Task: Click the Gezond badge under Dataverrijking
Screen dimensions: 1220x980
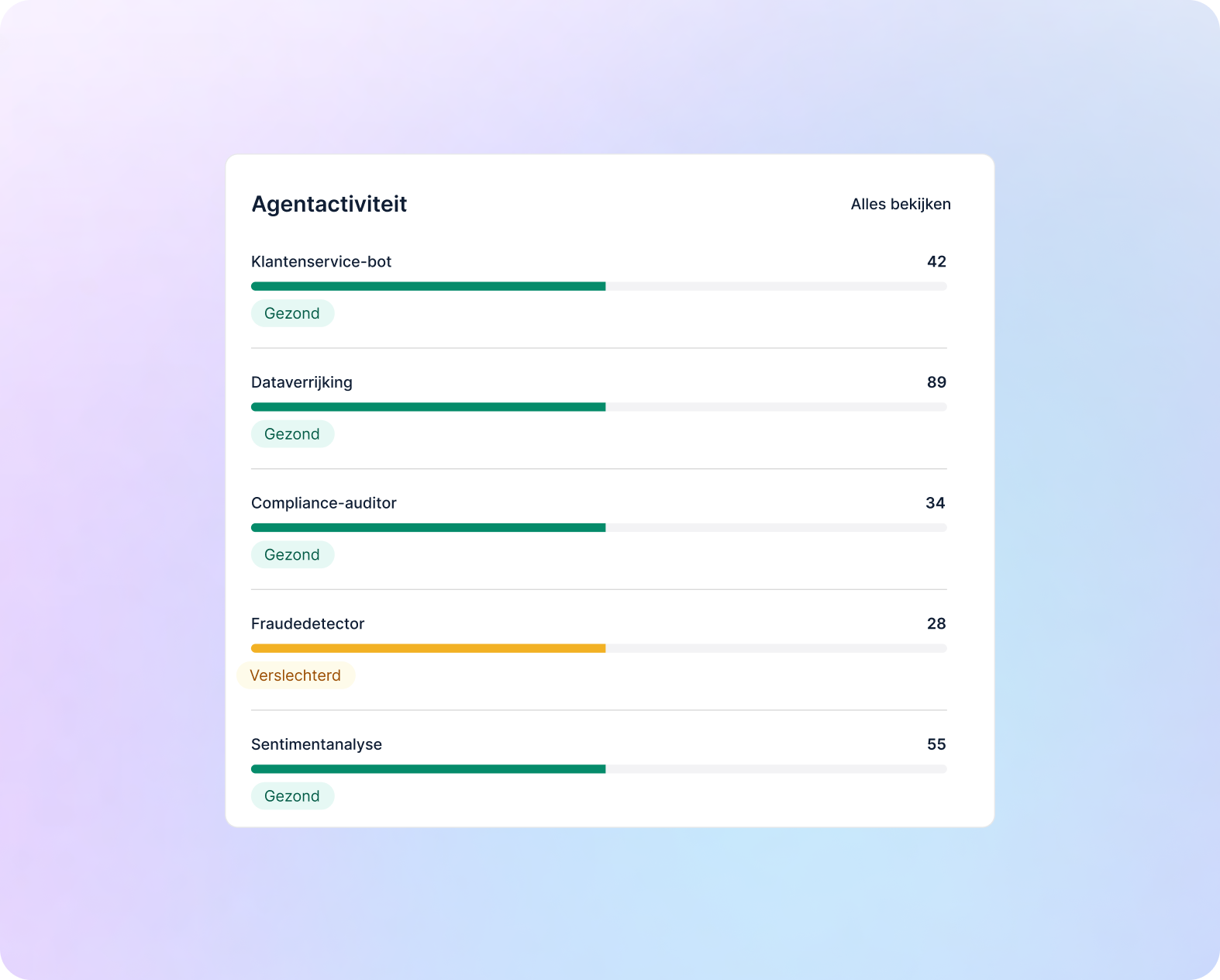Action: point(292,434)
